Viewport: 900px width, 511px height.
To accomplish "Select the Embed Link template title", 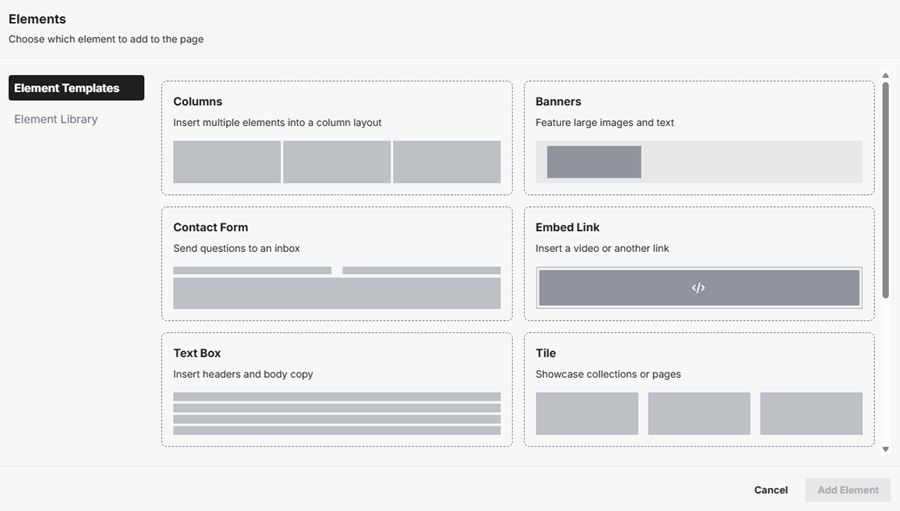I will point(568,227).
